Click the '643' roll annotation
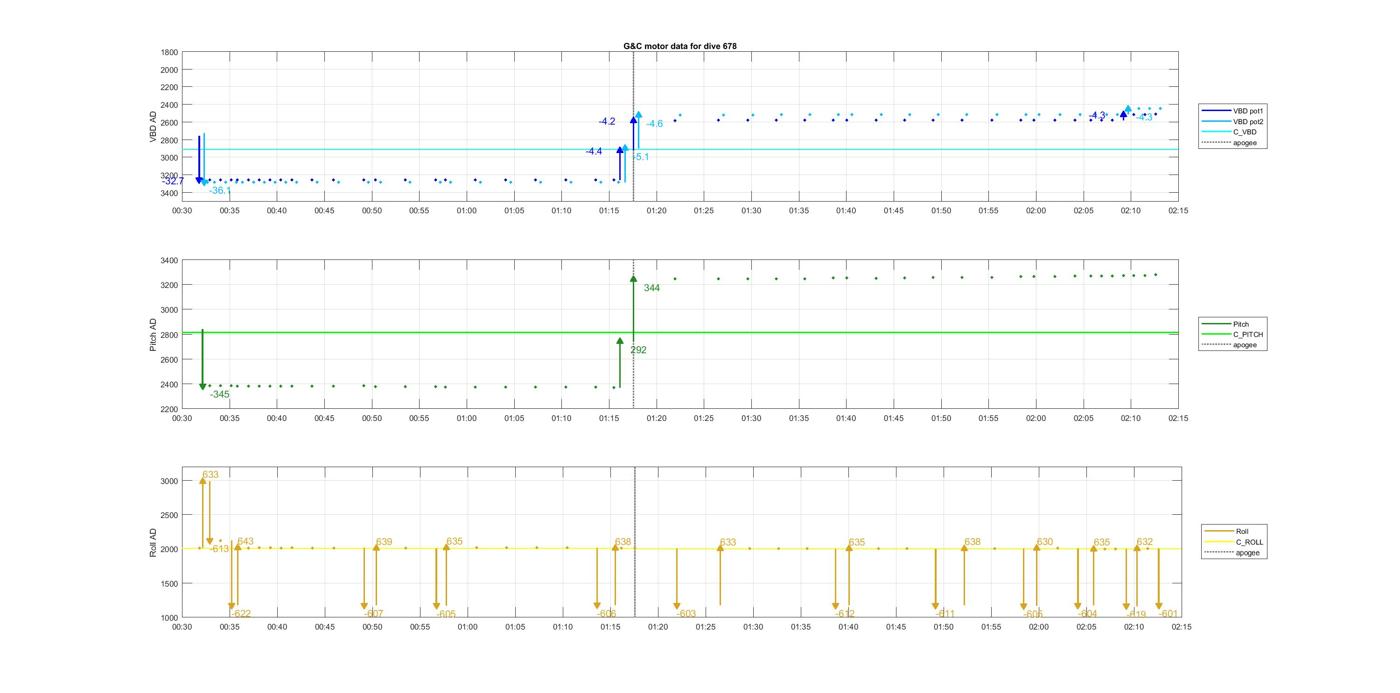This screenshot has width=1400, height=693. click(245, 542)
